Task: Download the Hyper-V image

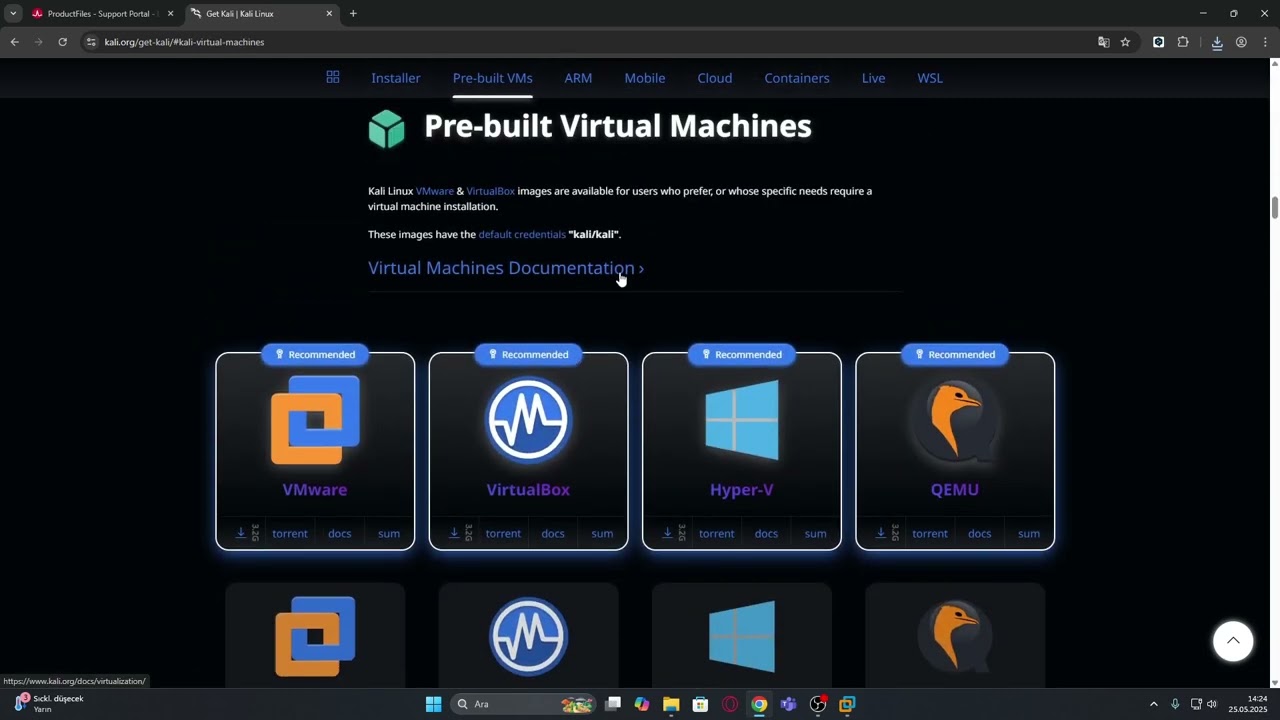Action: pos(667,533)
